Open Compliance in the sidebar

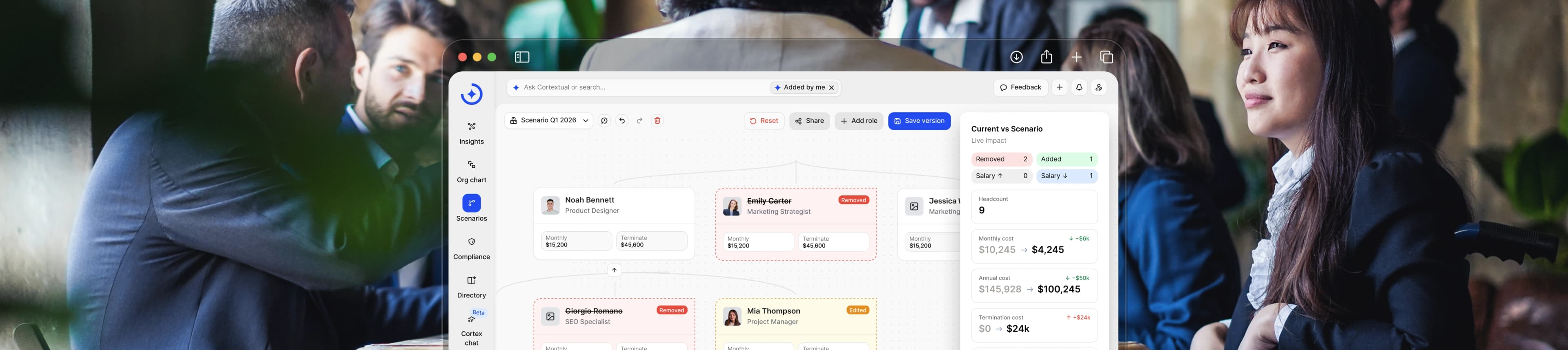471,248
